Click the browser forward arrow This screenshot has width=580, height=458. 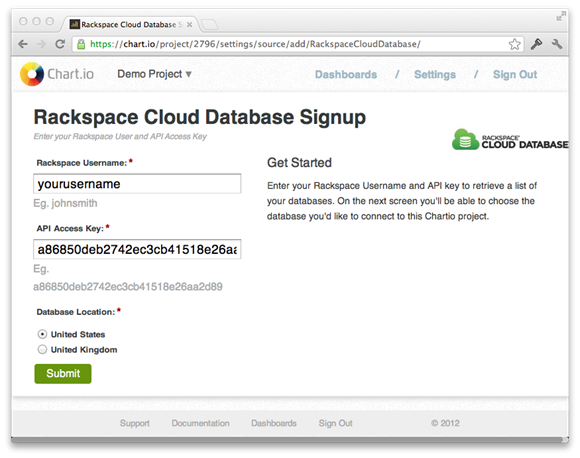(42, 44)
